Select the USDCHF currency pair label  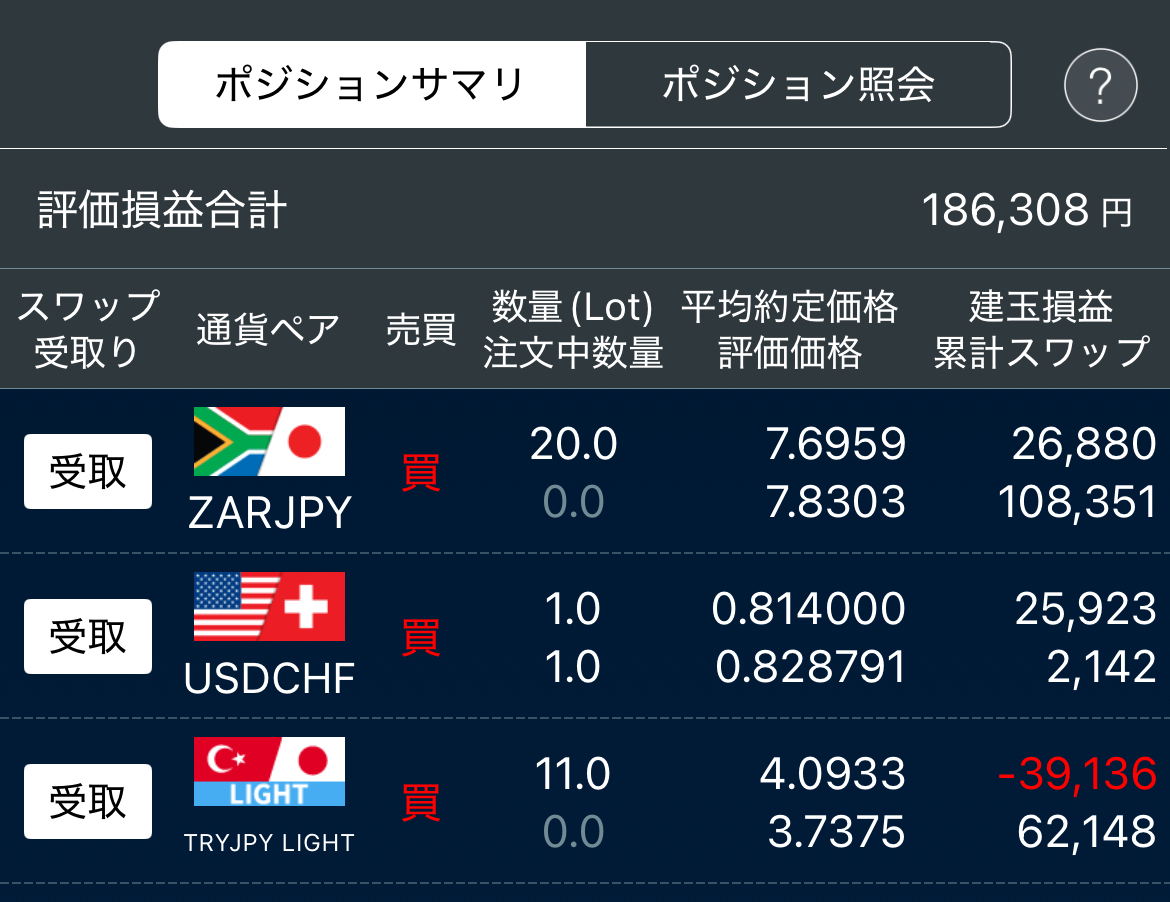[x=269, y=678]
